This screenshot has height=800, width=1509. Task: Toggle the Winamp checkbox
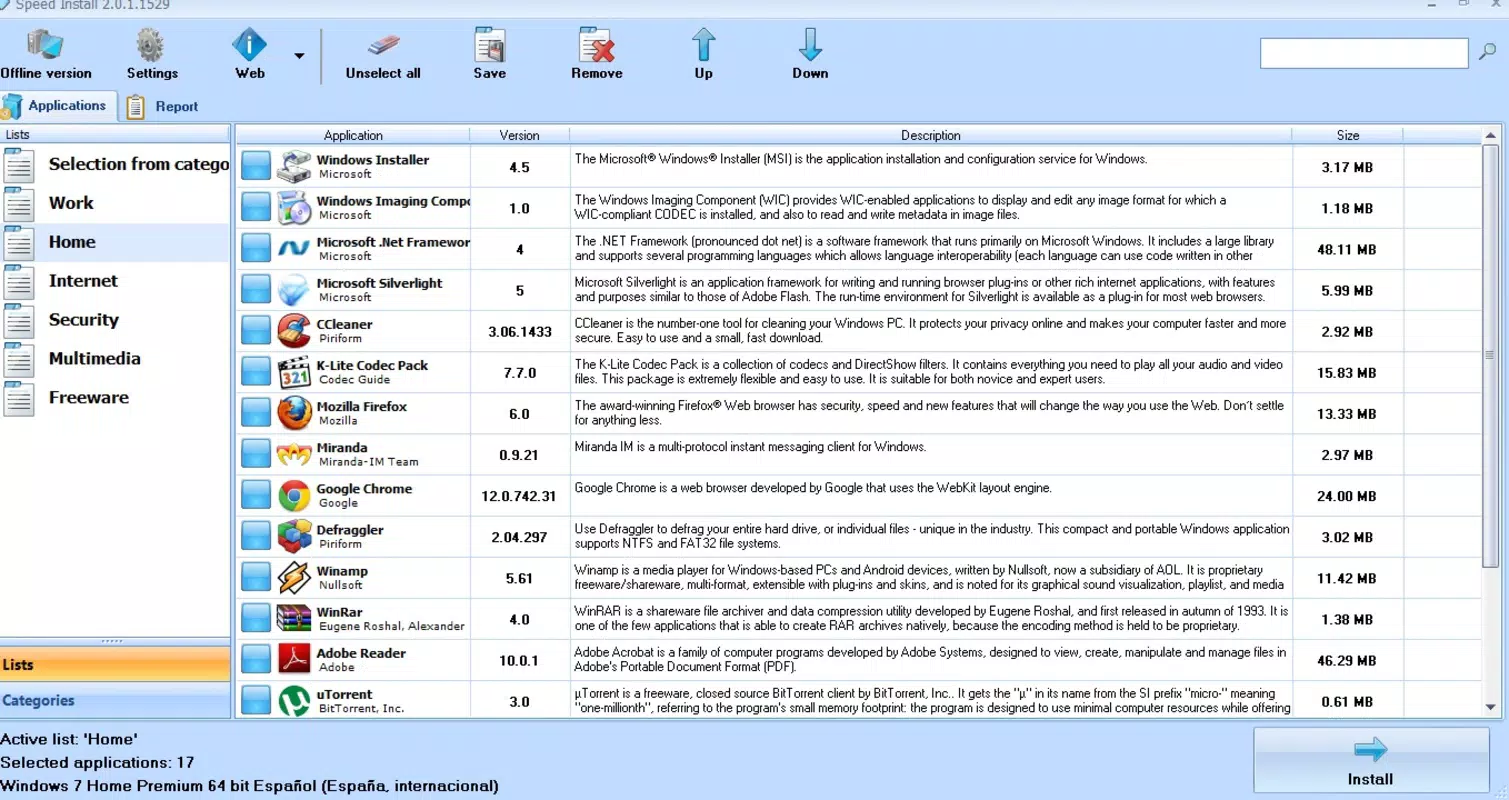pos(256,578)
